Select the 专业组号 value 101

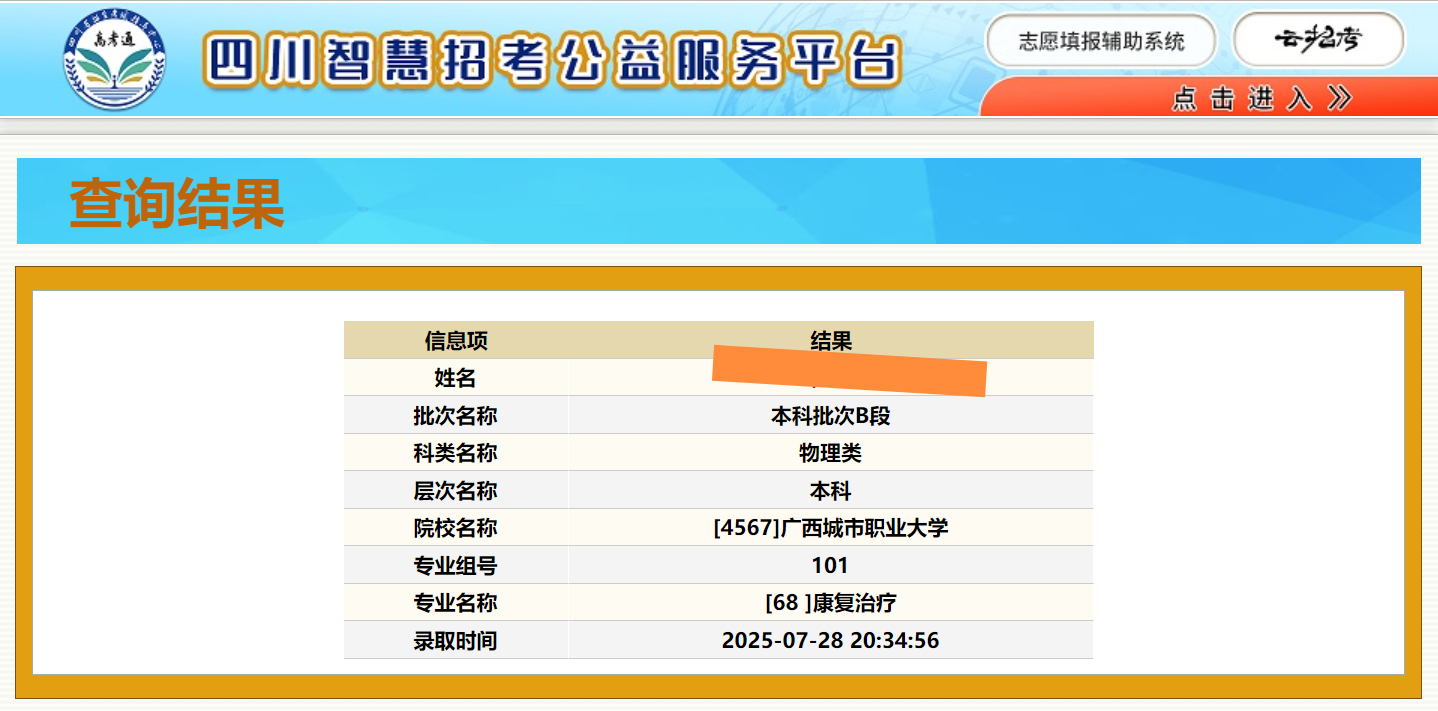coord(830,566)
